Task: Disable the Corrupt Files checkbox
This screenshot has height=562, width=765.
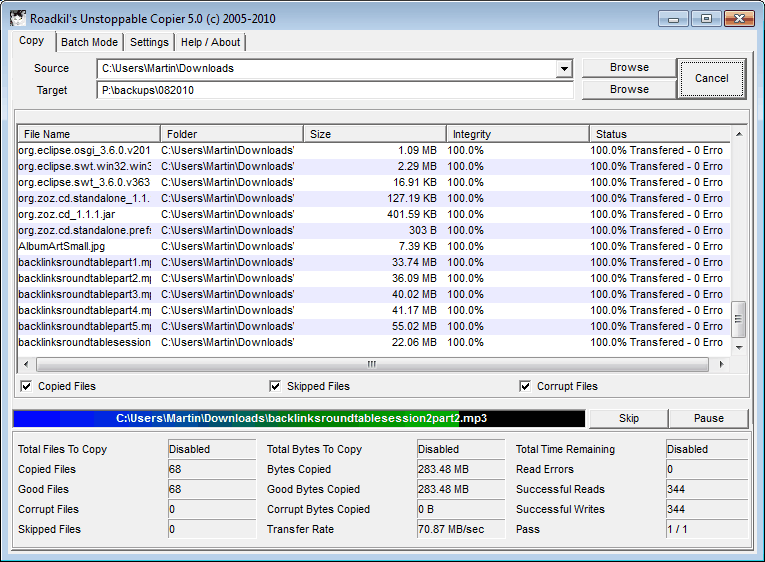Action: pos(525,386)
